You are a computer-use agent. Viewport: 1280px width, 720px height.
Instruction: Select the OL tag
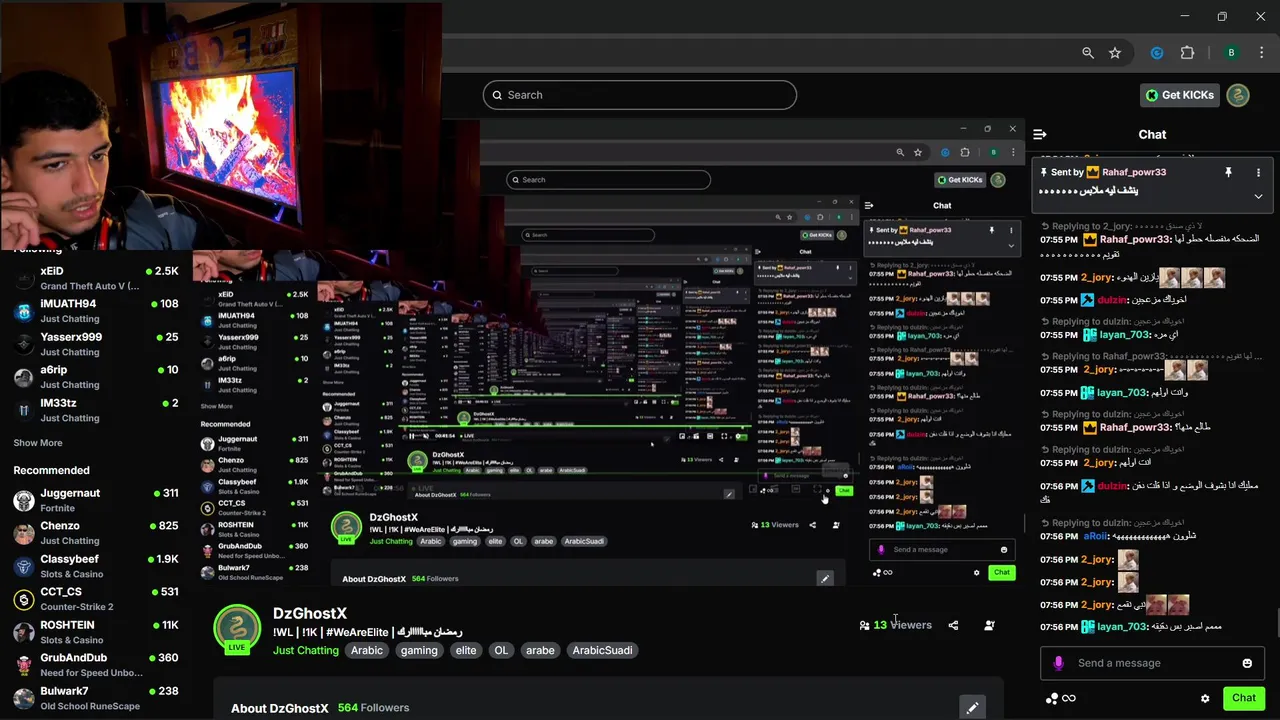click(501, 650)
